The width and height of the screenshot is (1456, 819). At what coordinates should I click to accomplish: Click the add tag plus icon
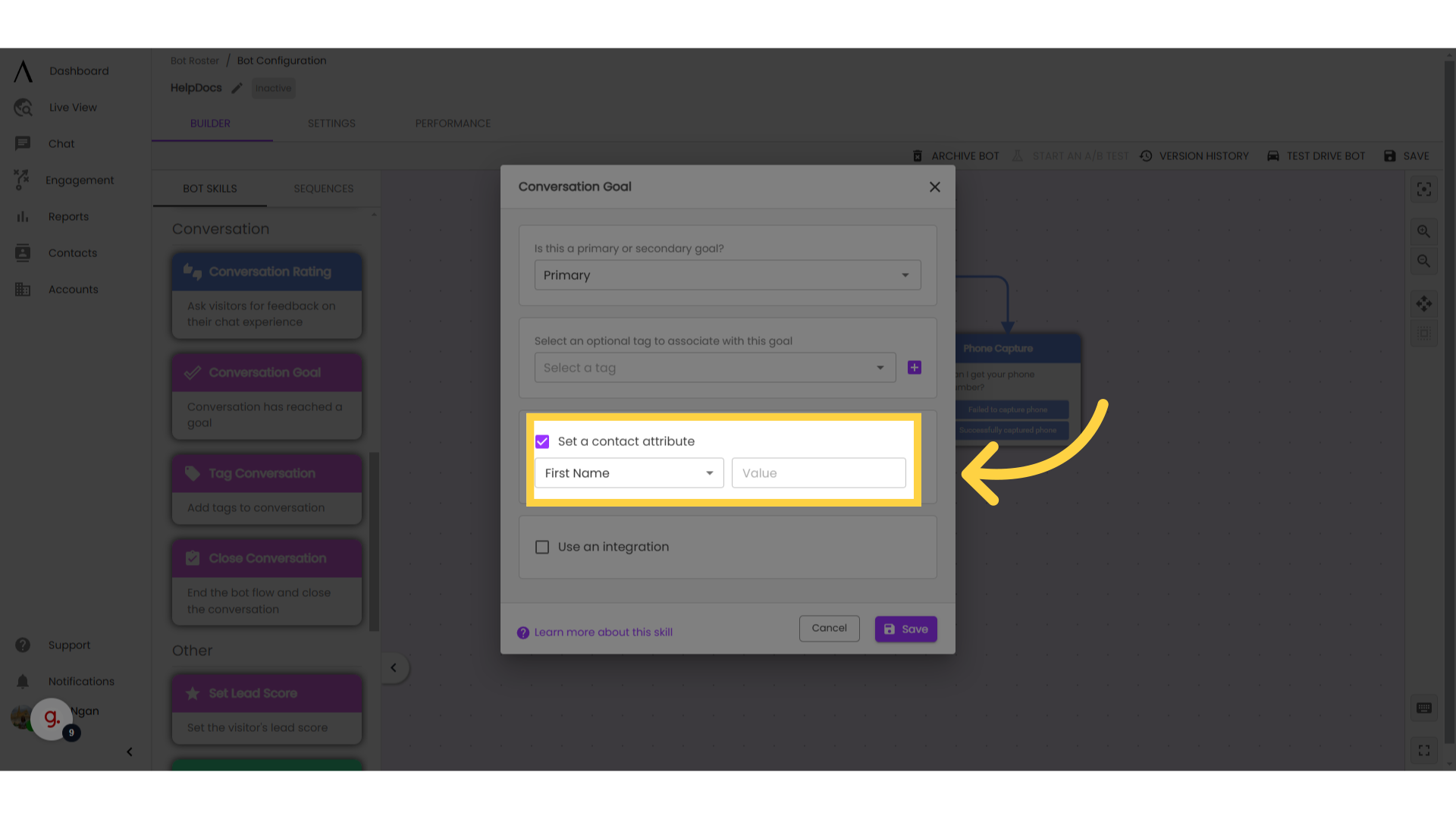point(914,368)
